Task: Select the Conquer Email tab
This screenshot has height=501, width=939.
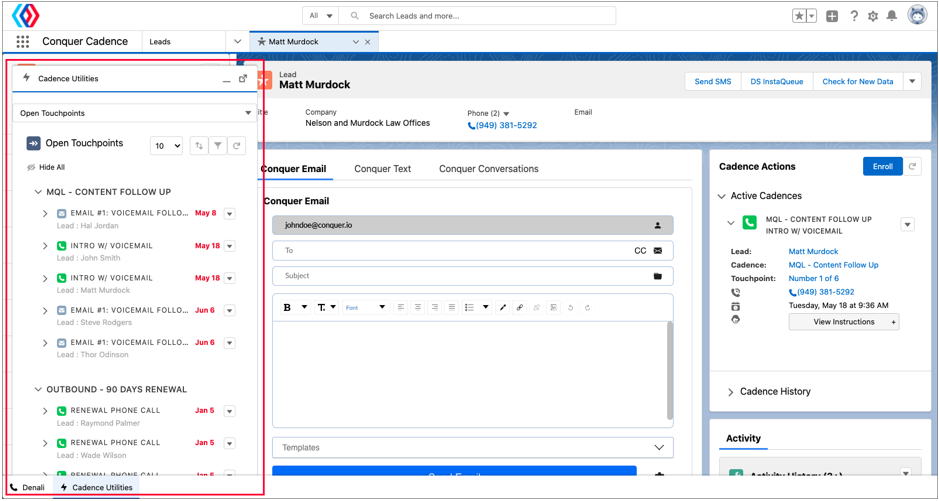Action: tap(293, 169)
